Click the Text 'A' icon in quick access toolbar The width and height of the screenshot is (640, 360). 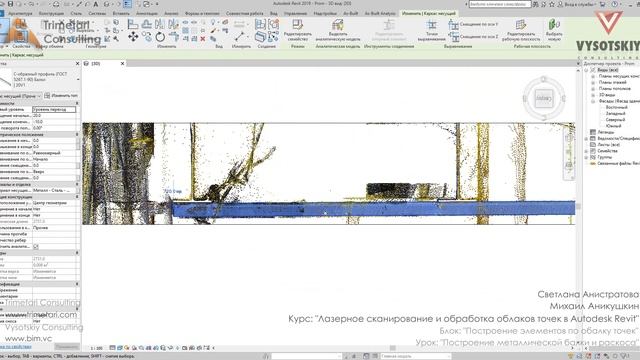click(x=96, y=4)
